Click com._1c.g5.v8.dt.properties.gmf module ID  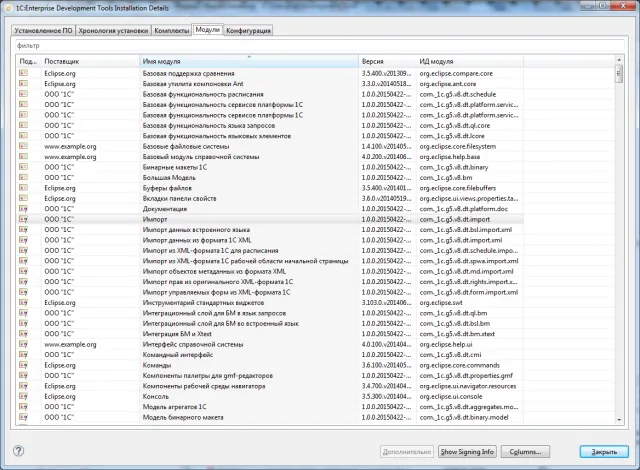466,375
